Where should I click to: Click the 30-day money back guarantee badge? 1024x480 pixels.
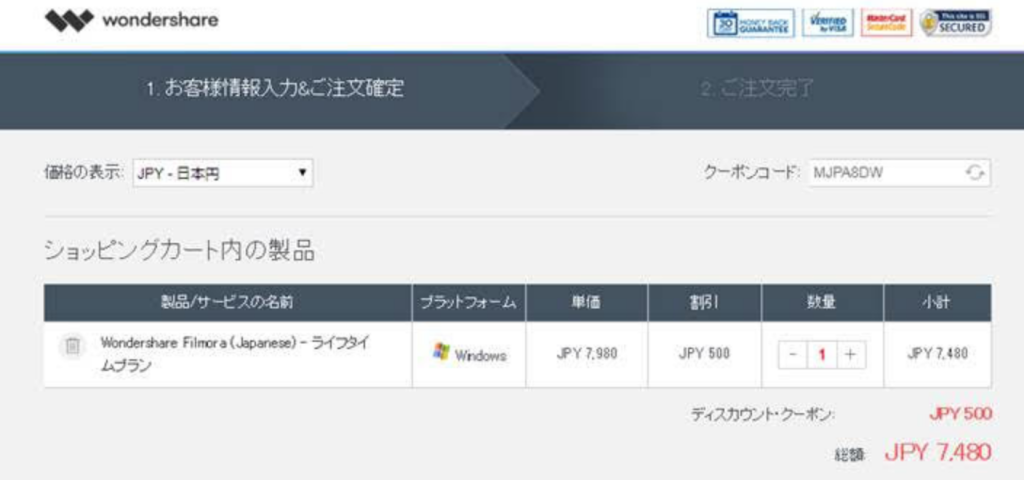tap(750, 23)
